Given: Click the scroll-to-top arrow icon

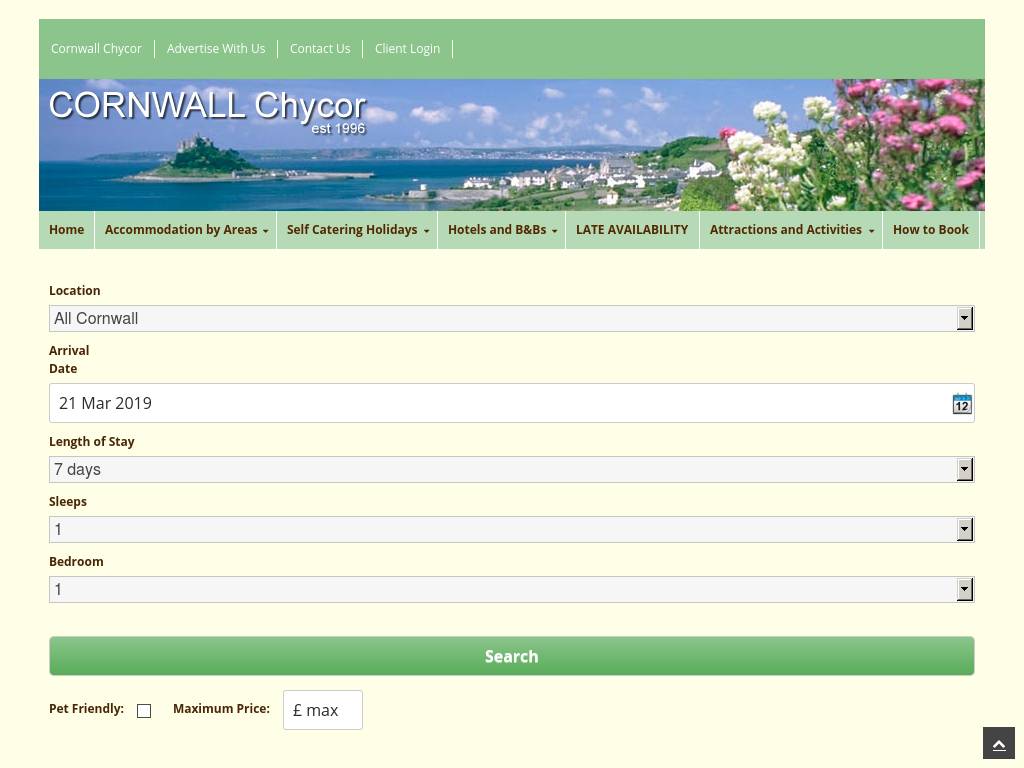Looking at the screenshot, I should coord(998,744).
